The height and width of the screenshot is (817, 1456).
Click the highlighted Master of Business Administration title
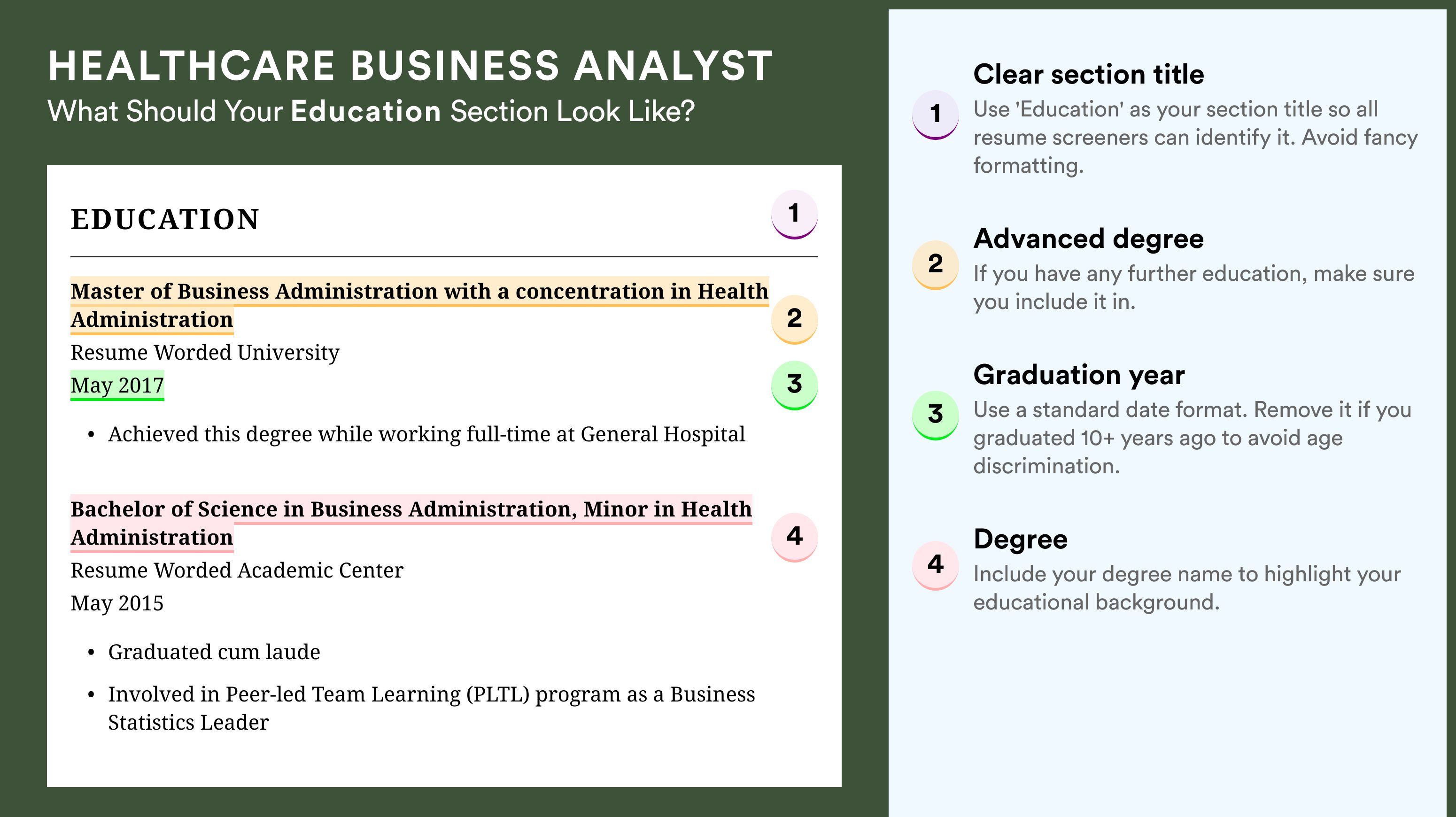point(419,305)
